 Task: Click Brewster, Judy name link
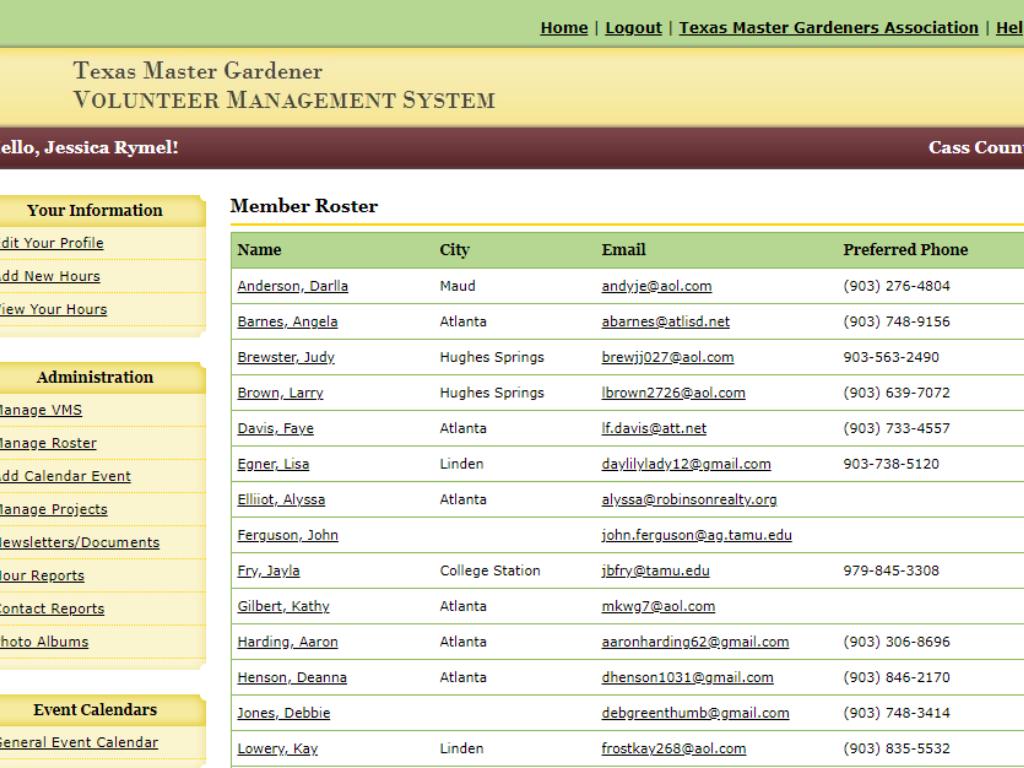(285, 357)
